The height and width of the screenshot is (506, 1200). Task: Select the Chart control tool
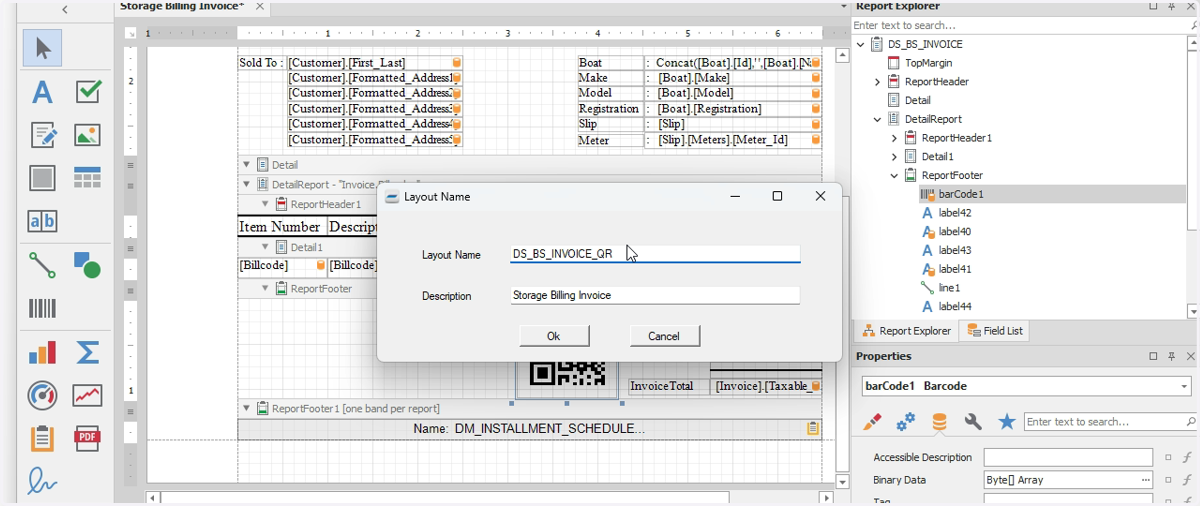coord(42,352)
